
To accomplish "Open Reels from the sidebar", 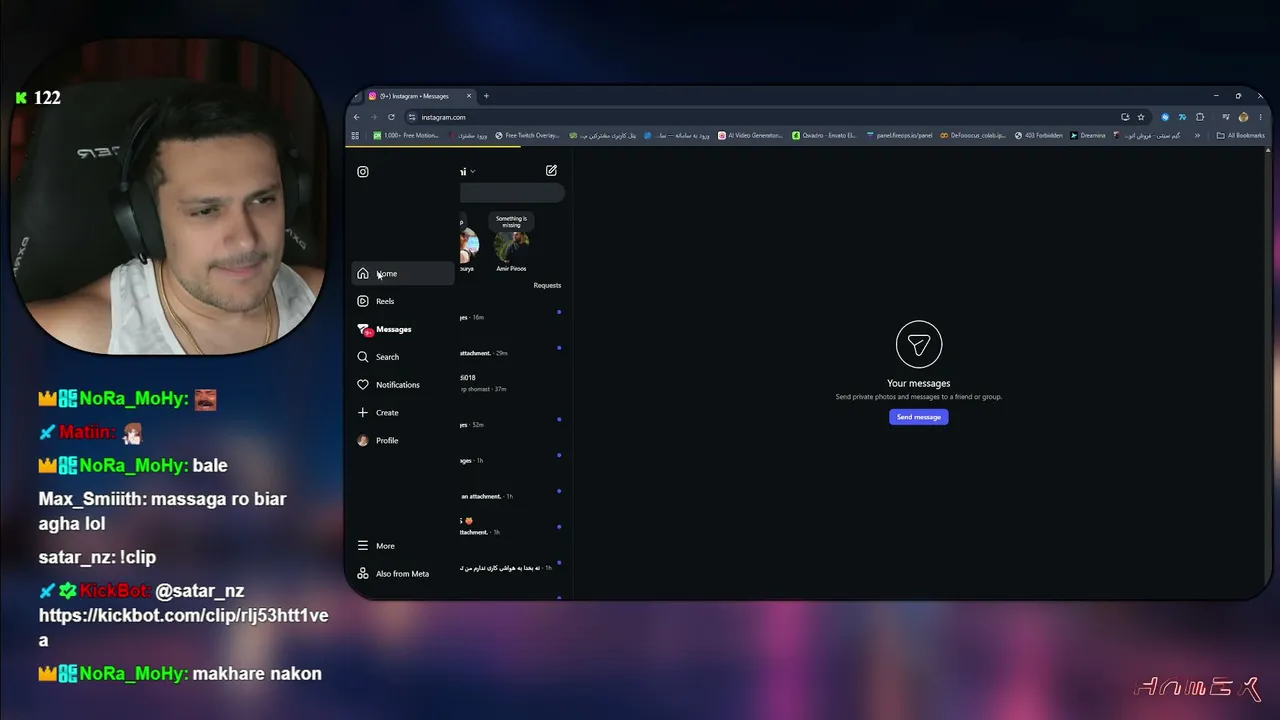I will pos(403,301).
